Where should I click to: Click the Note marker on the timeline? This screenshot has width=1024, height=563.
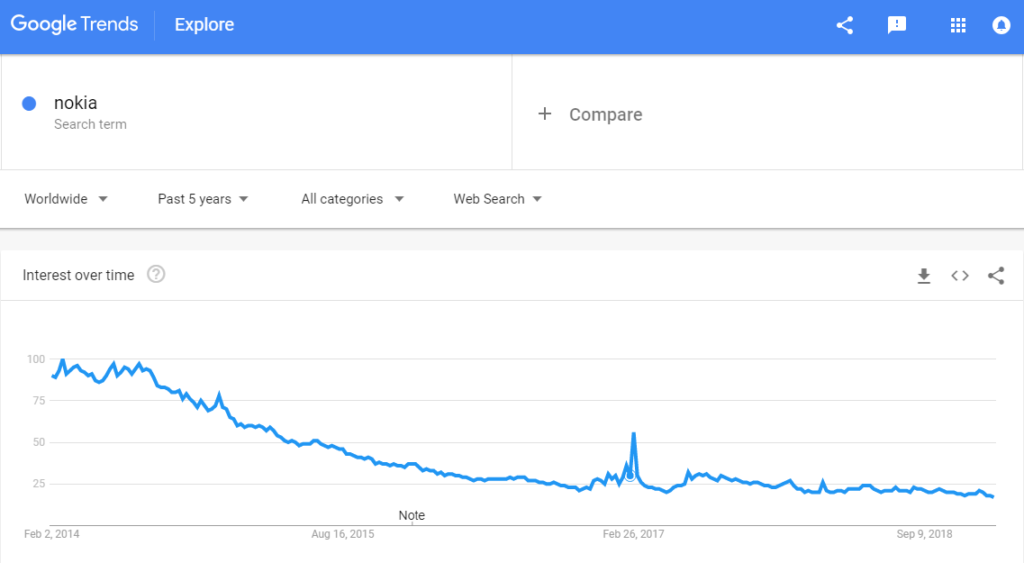coord(411,515)
